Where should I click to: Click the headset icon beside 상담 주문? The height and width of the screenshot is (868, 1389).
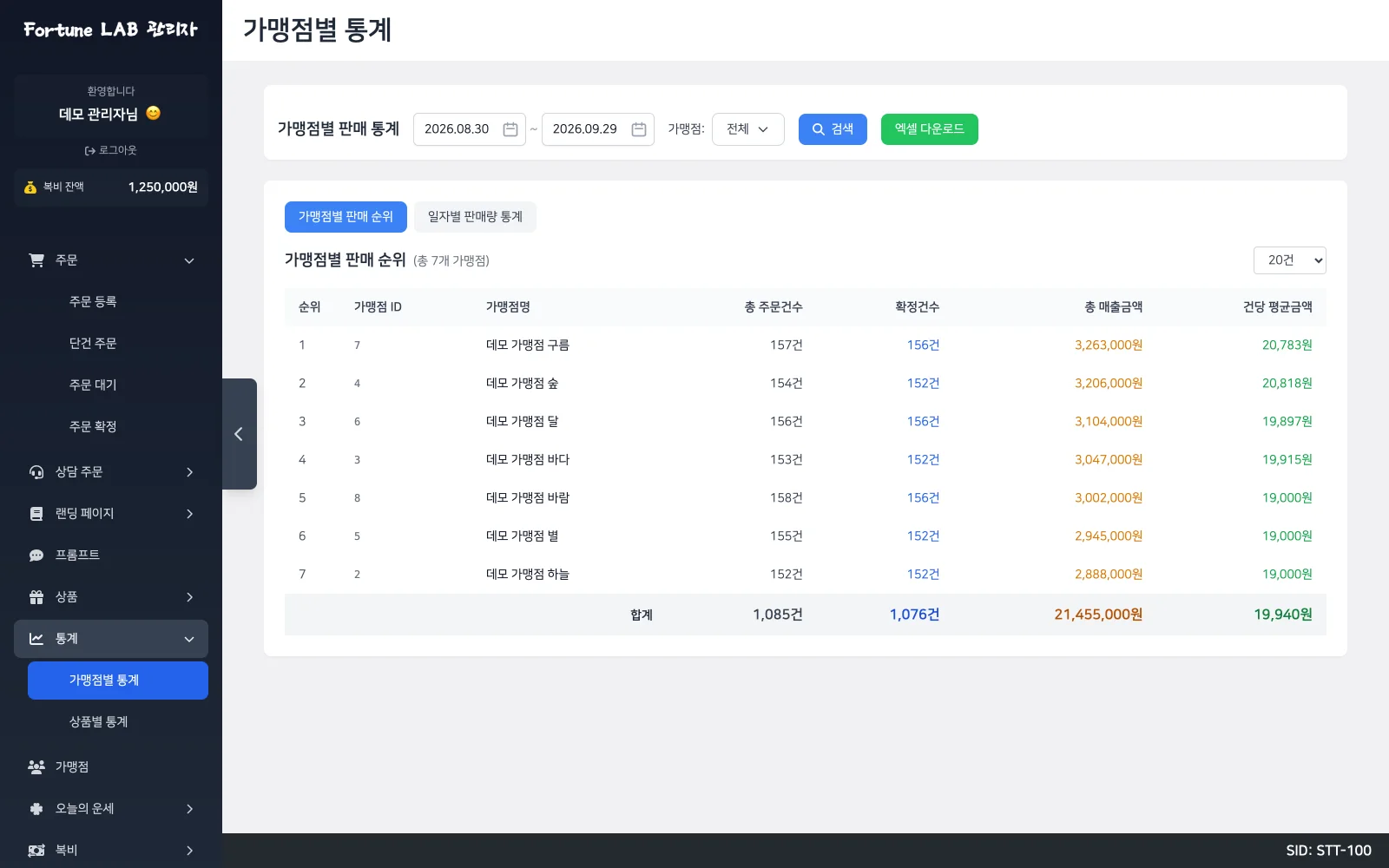tap(36, 472)
